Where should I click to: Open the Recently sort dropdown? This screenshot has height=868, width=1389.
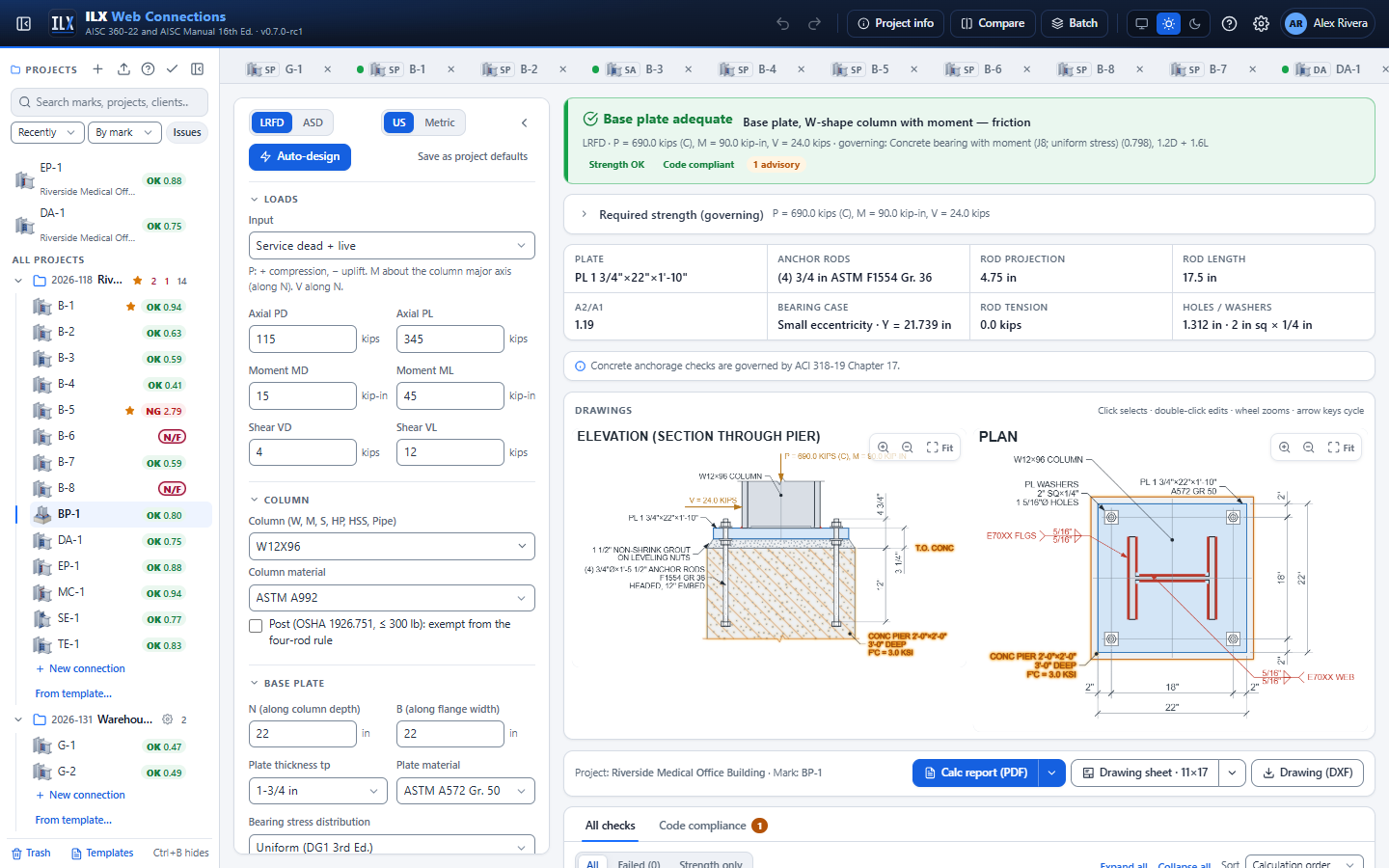[45, 132]
